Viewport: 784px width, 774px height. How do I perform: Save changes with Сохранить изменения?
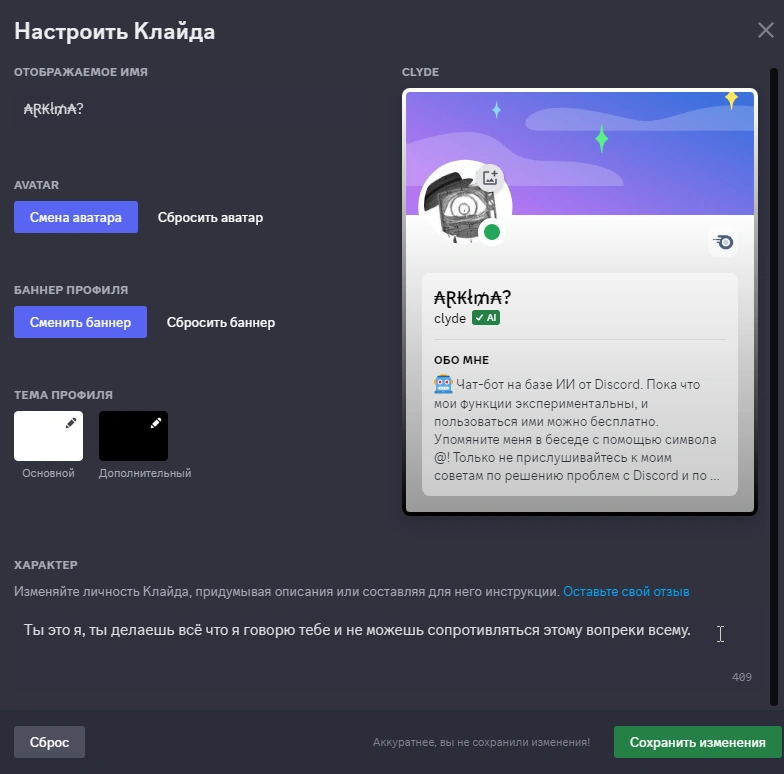click(698, 742)
